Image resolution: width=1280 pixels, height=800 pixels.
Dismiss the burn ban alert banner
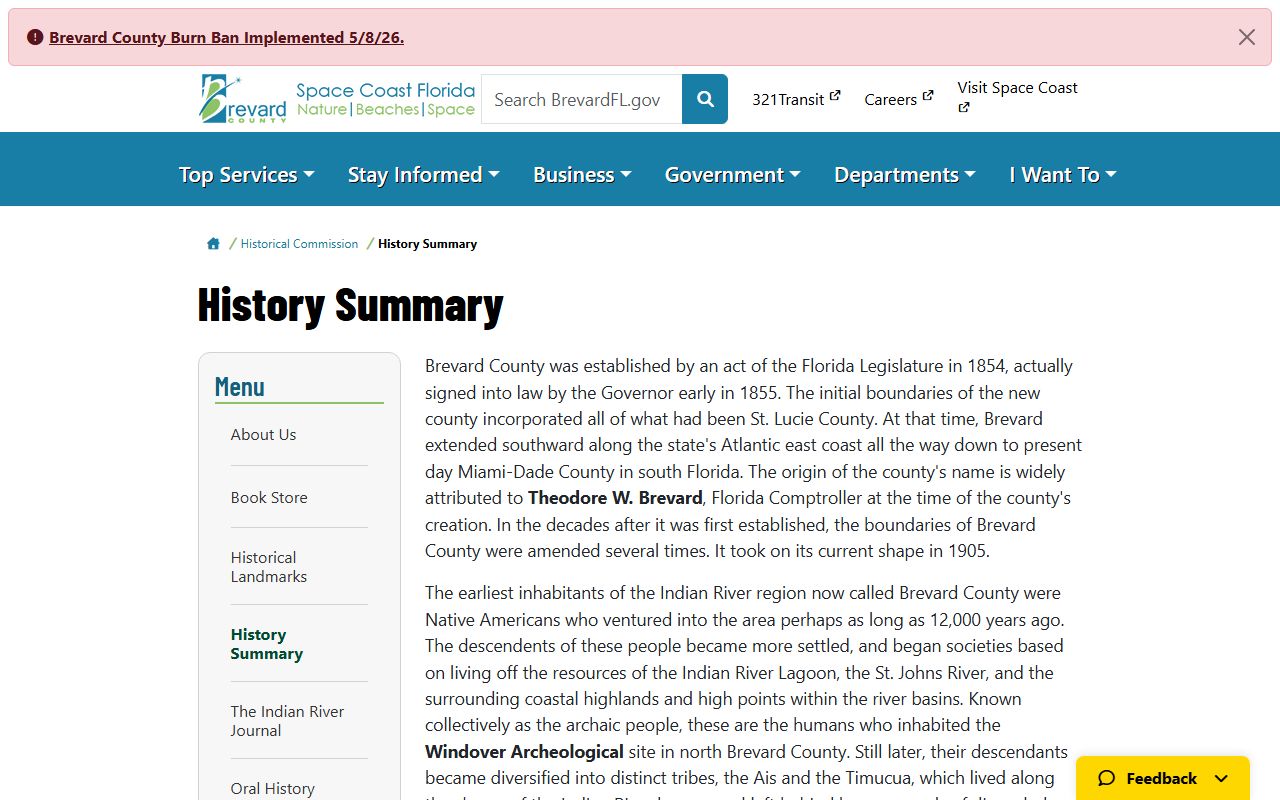coord(1246,37)
